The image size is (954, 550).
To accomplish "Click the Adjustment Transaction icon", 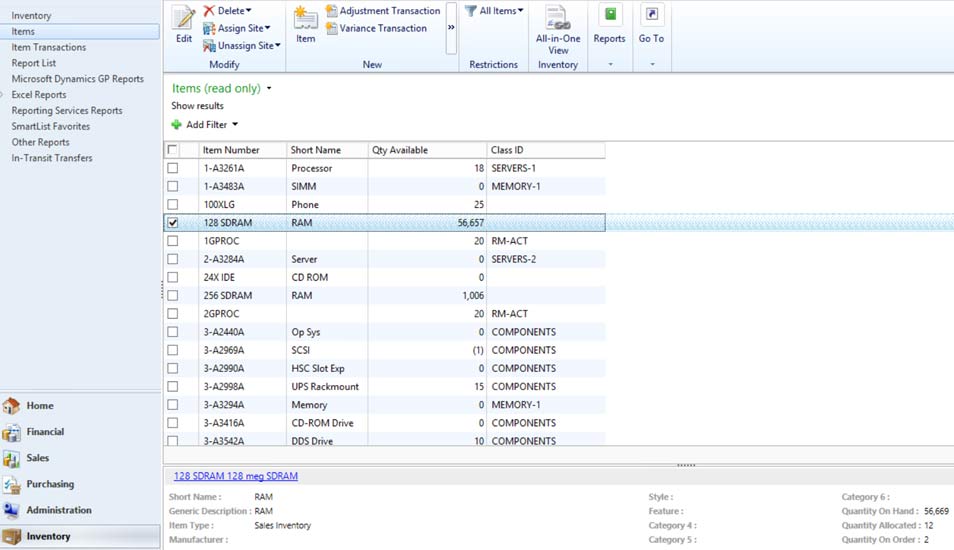I will 332,10.
